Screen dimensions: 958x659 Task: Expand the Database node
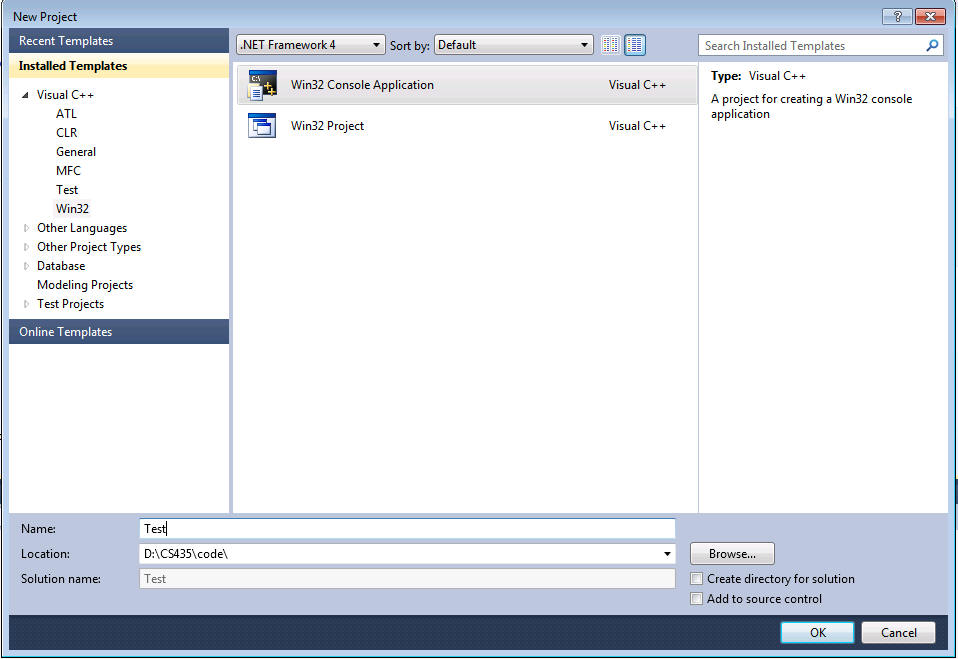tap(26, 266)
